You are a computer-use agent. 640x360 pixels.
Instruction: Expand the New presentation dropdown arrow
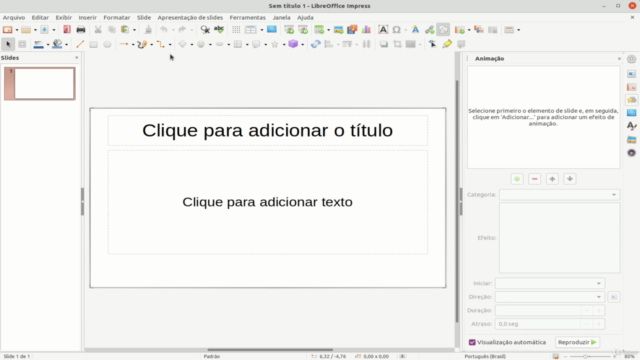click(x=17, y=30)
